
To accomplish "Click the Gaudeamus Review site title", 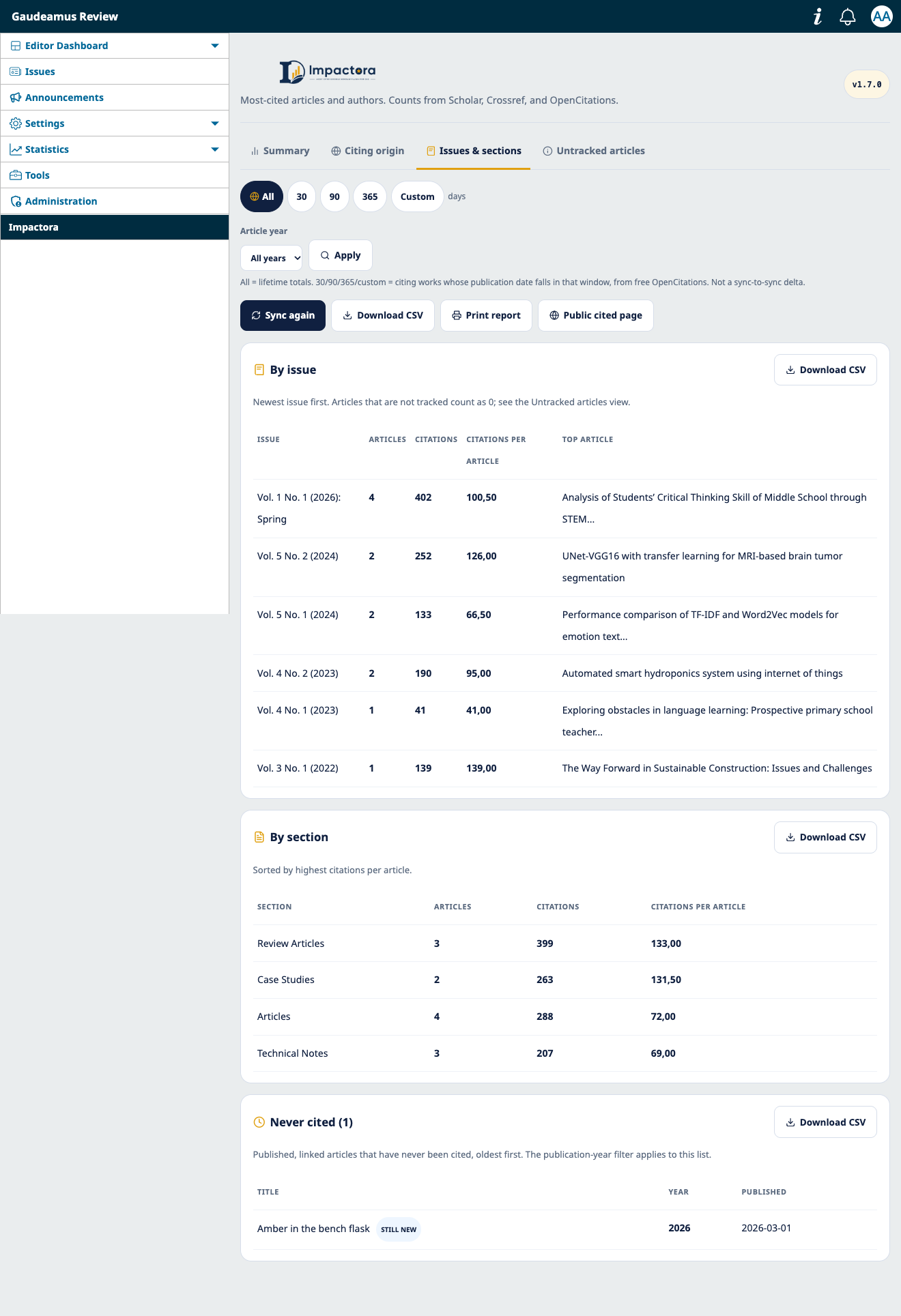I will click(65, 16).
